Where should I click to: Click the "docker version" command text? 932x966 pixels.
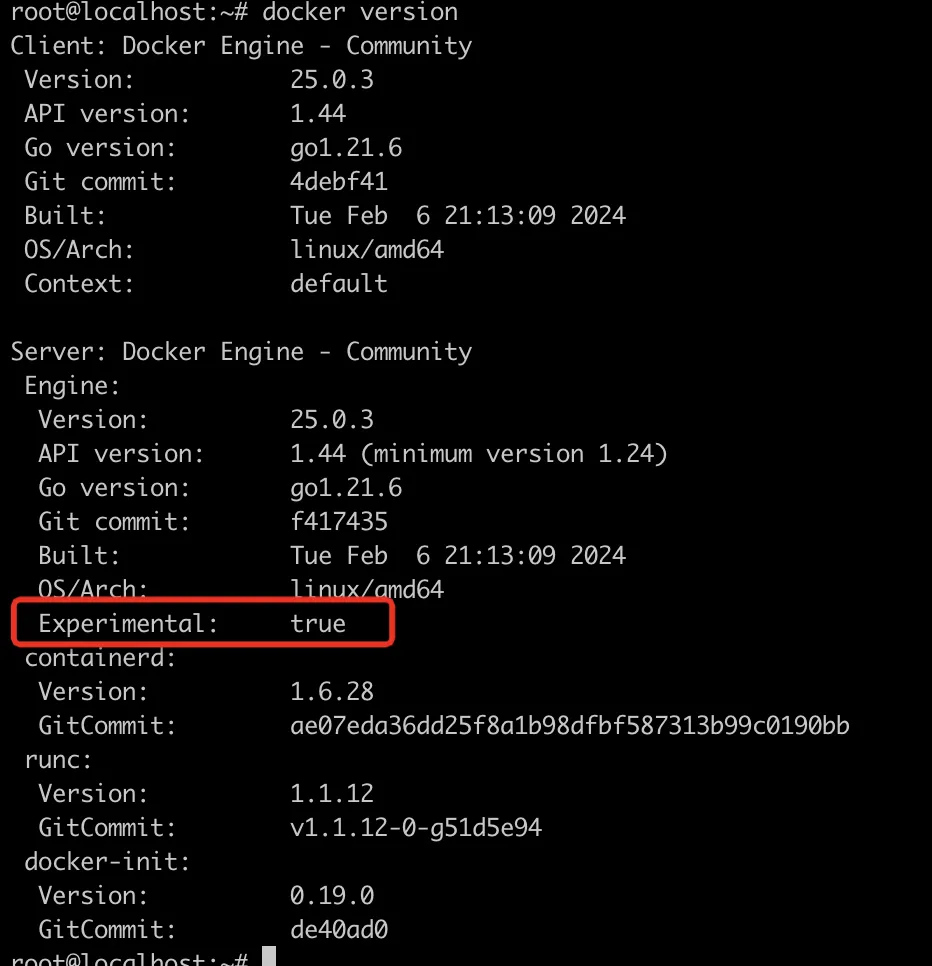(360, 12)
